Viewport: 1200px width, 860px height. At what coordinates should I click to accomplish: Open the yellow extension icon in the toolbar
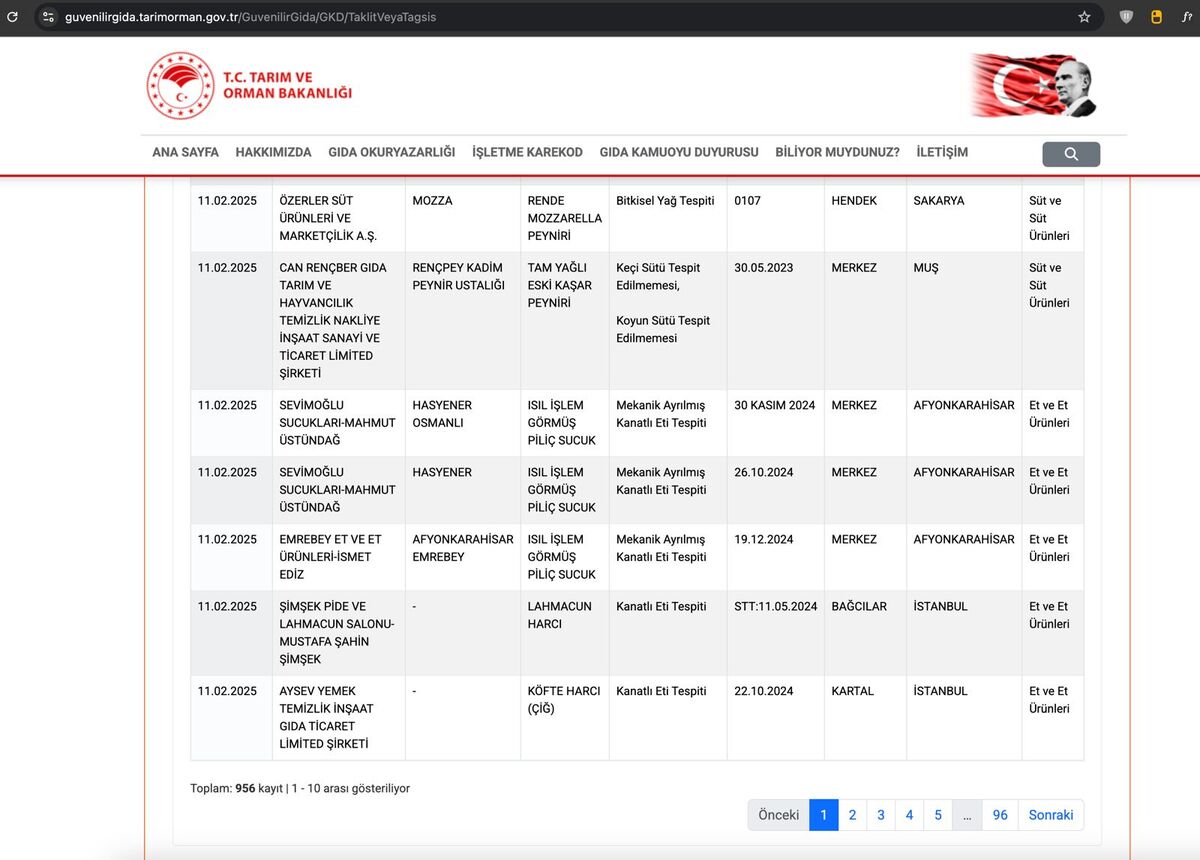(1156, 17)
